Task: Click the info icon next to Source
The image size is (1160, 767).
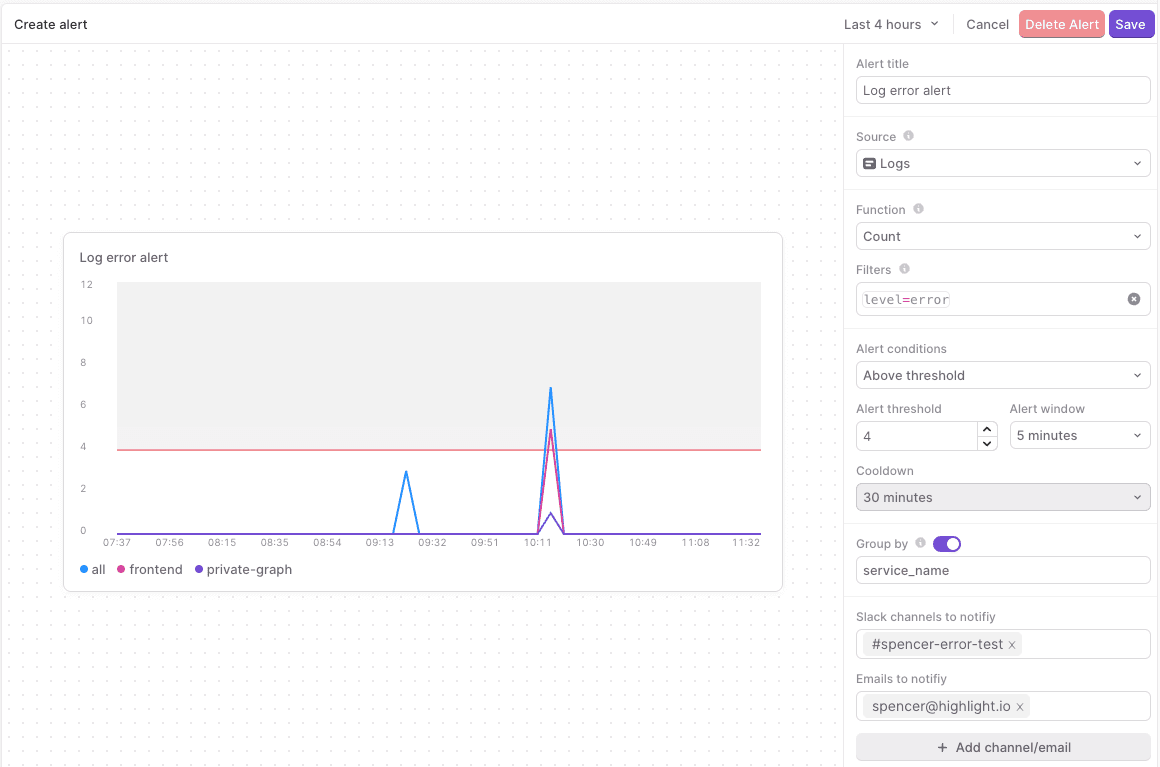Action: (908, 136)
